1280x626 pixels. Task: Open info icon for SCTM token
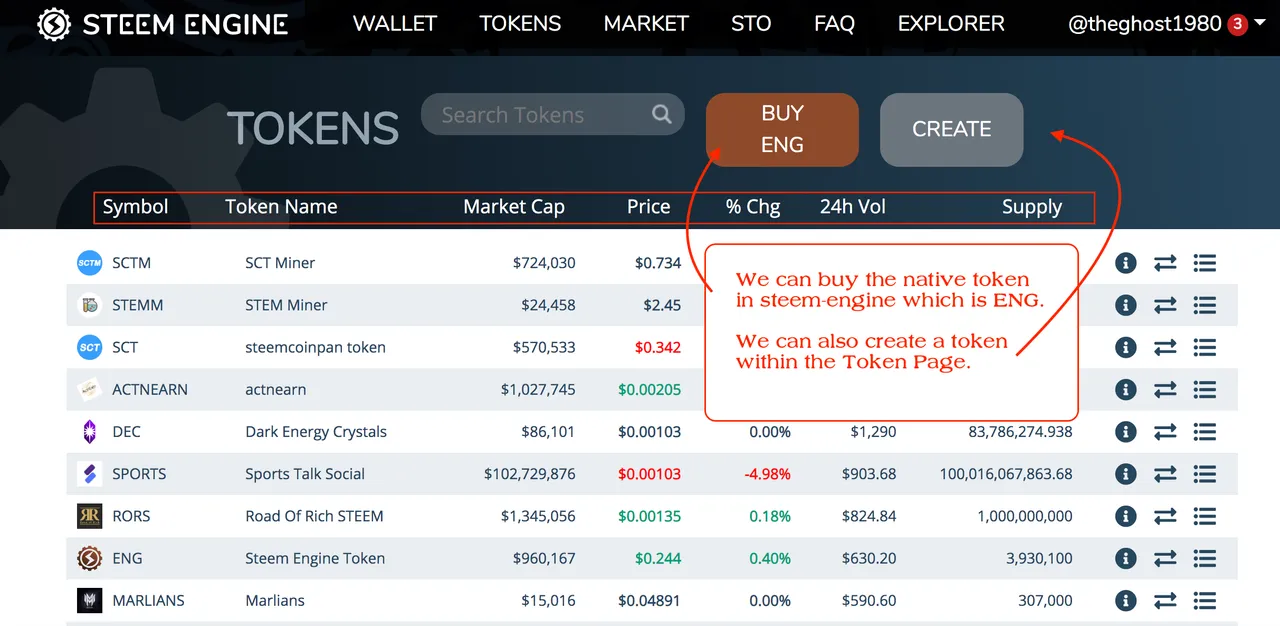(x=1126, y=263)
